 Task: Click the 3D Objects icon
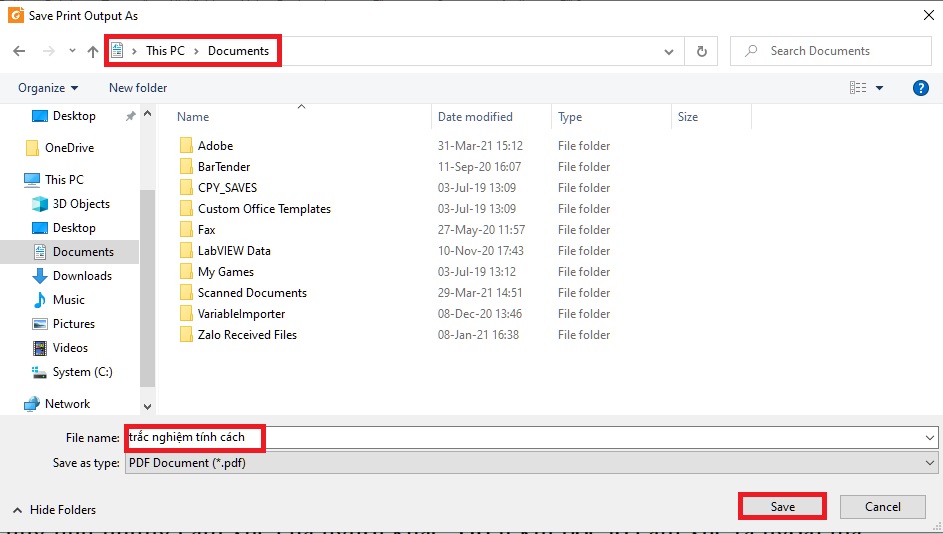pos(40,204)
